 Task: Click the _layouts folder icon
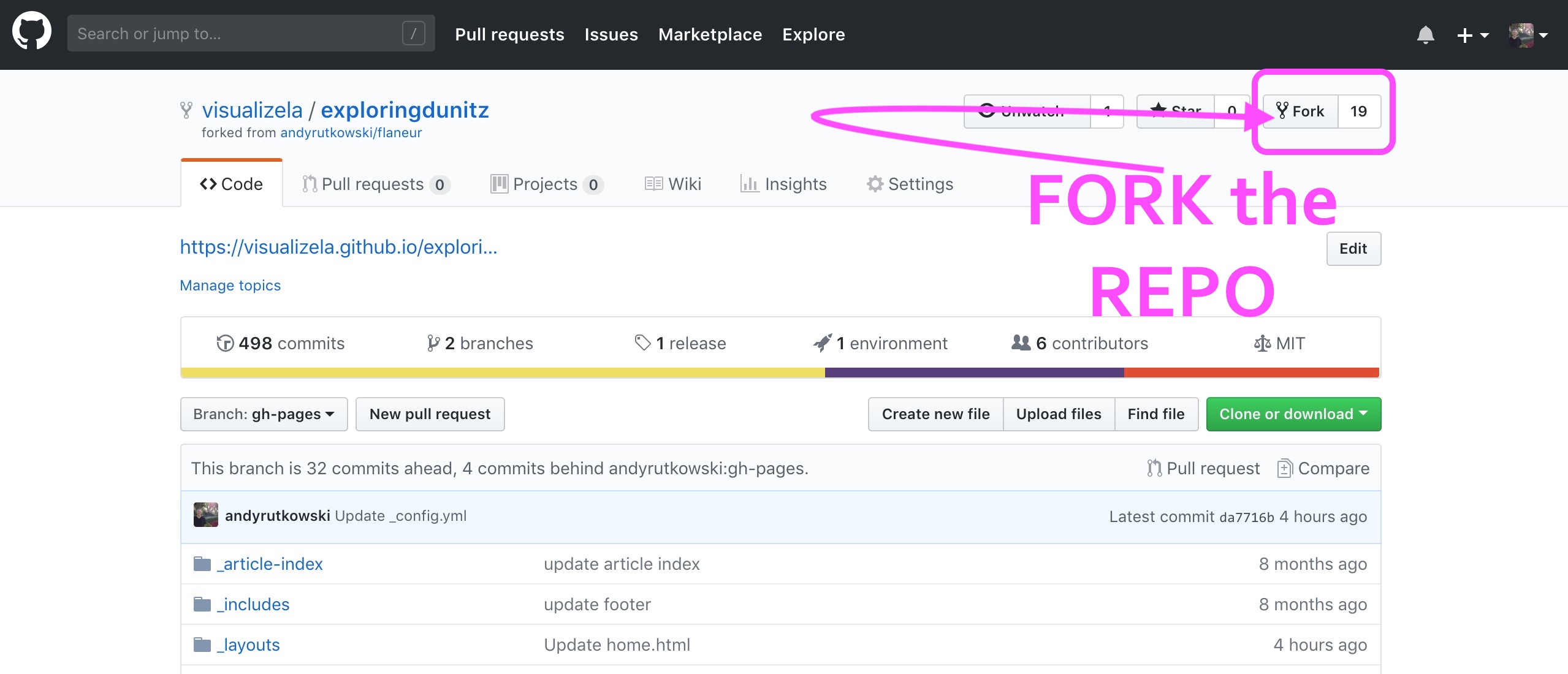pos(202,645)
